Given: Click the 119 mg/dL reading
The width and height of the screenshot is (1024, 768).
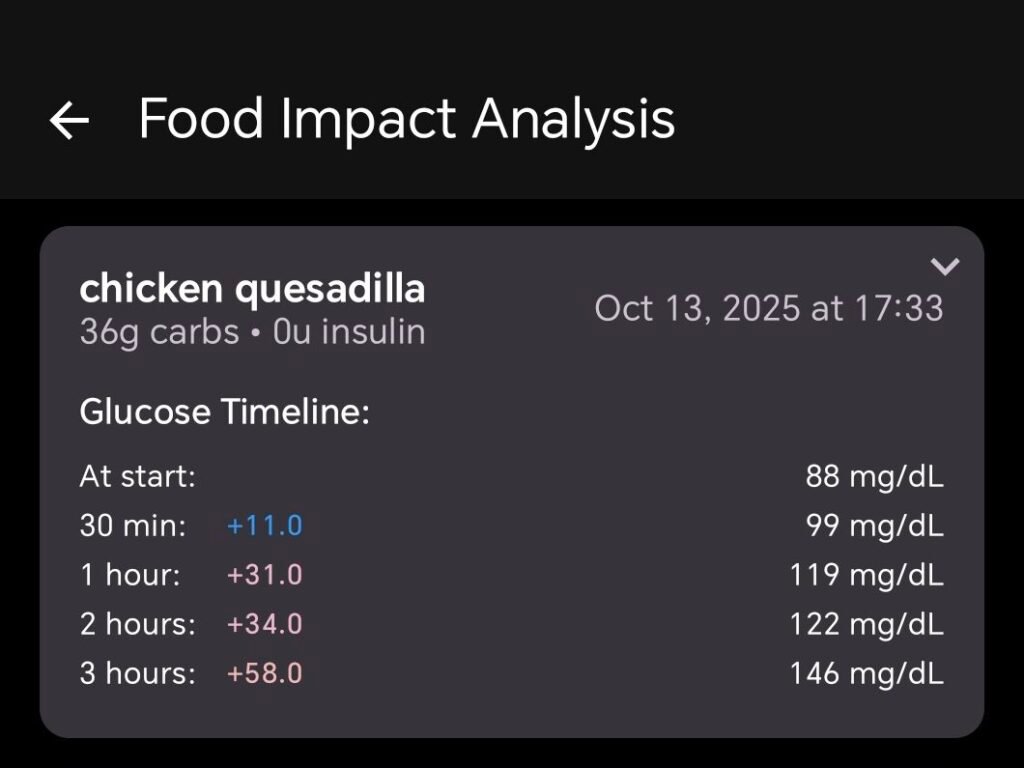Looking at the screenshot, I should tap(866, 575).
